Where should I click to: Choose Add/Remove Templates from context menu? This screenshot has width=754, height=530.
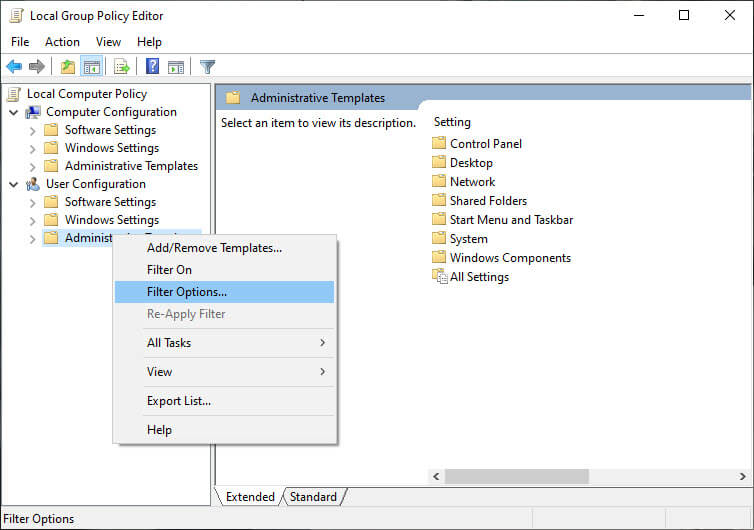[x=225, y=248]
